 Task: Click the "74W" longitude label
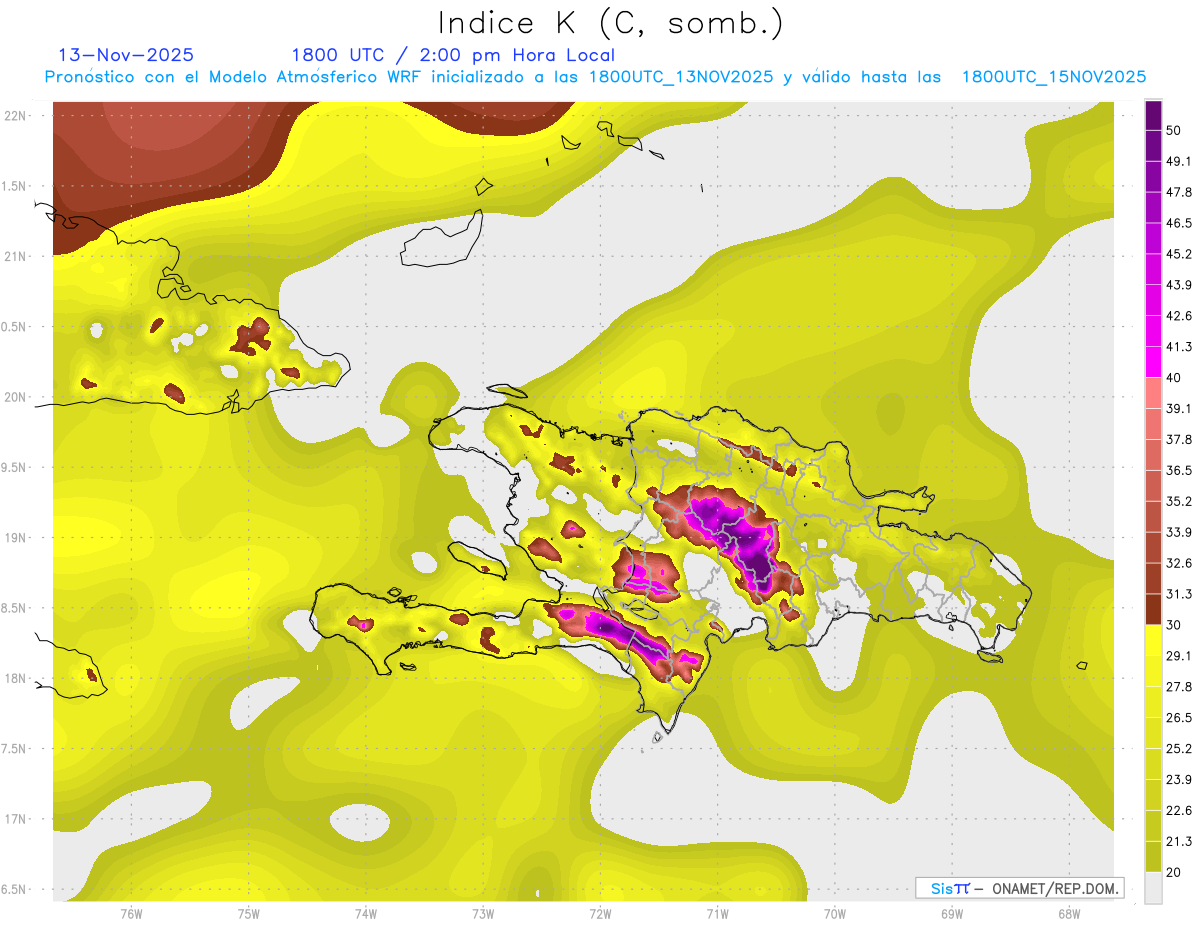pyautogui.click(x=365, y=913)
